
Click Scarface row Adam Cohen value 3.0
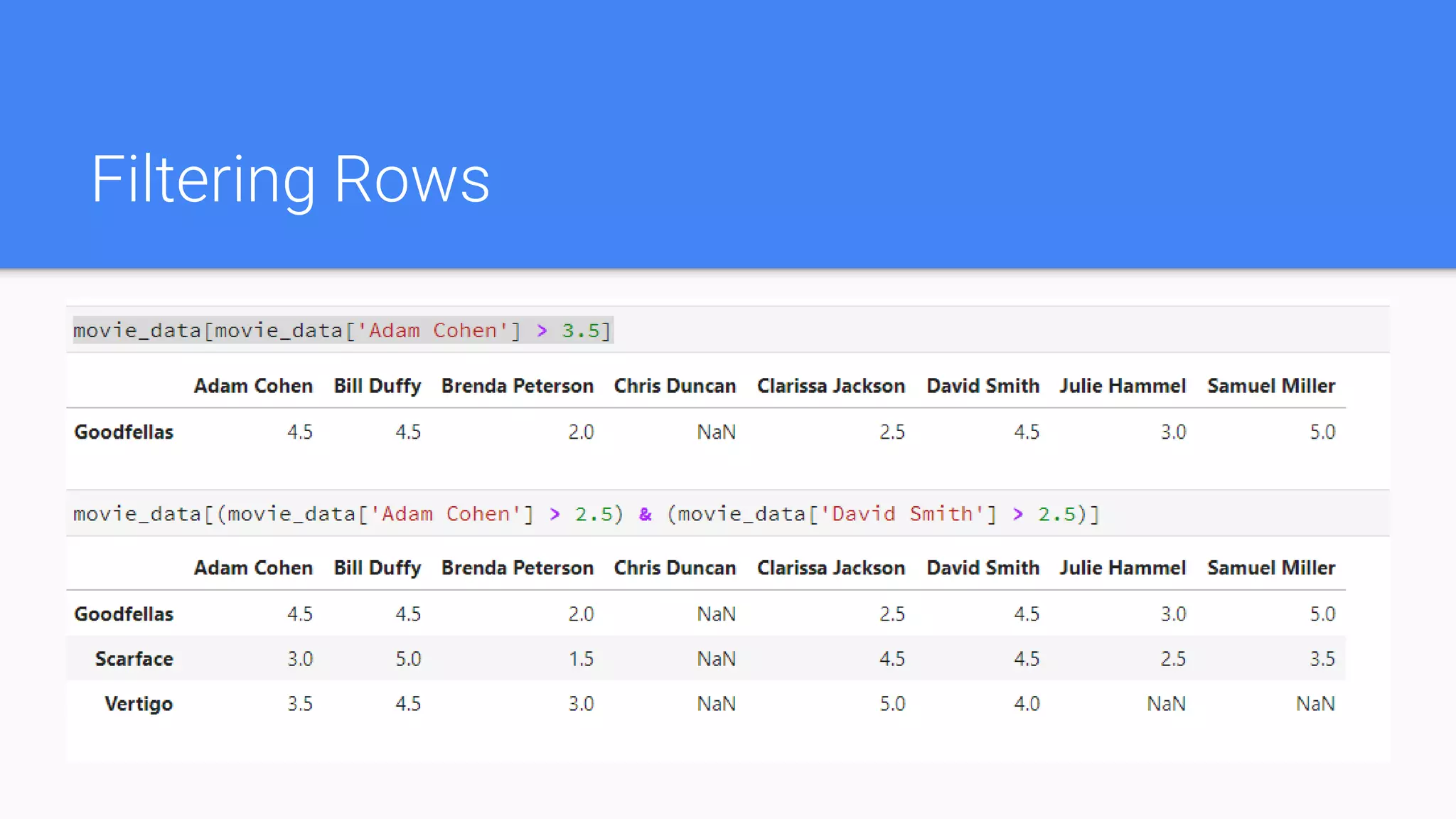pos(300,659)
